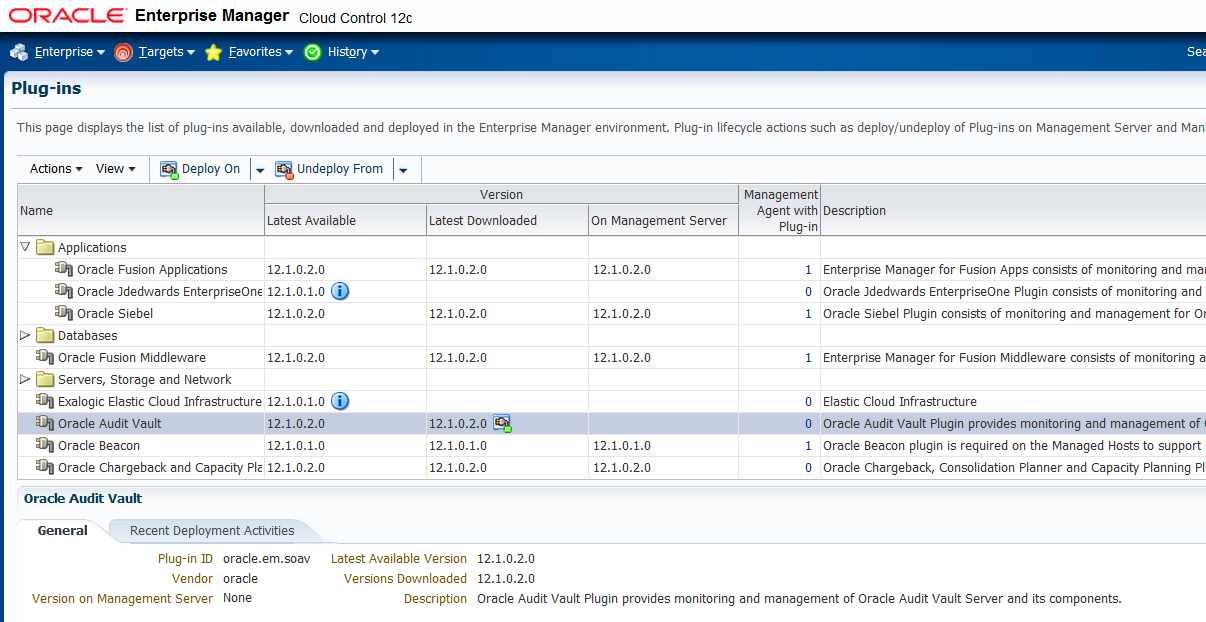This screenshot has width=1206, height=622.
Task: Click the Latest Downloaded column header
Action: coord(507,221)
